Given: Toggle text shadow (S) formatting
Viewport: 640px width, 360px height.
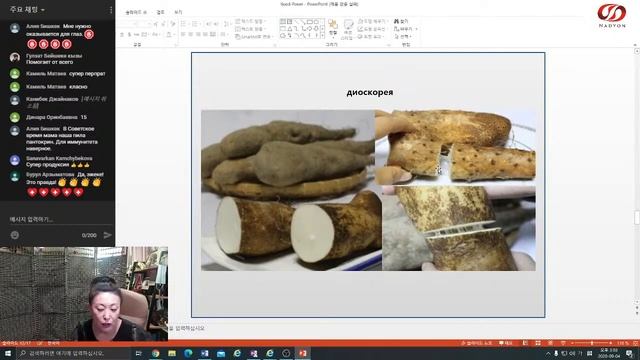Looking at the screenshot, I should pyautogui.click(x=129, y=35).
